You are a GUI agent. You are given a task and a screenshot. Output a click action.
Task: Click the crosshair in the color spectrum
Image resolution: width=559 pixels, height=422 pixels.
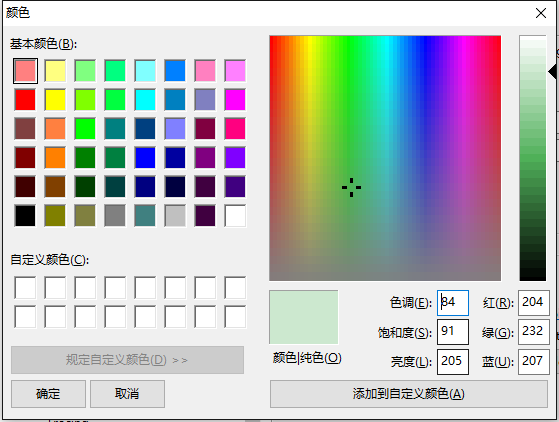352,187
